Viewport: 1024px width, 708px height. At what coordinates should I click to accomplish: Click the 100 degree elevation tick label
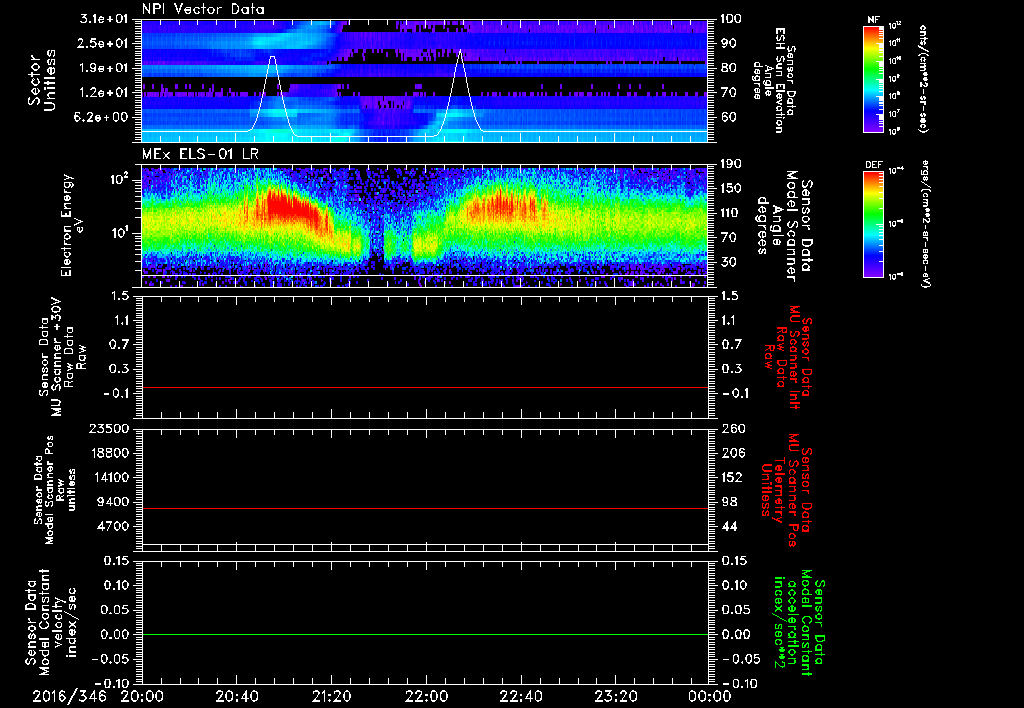tap(732, 19)
